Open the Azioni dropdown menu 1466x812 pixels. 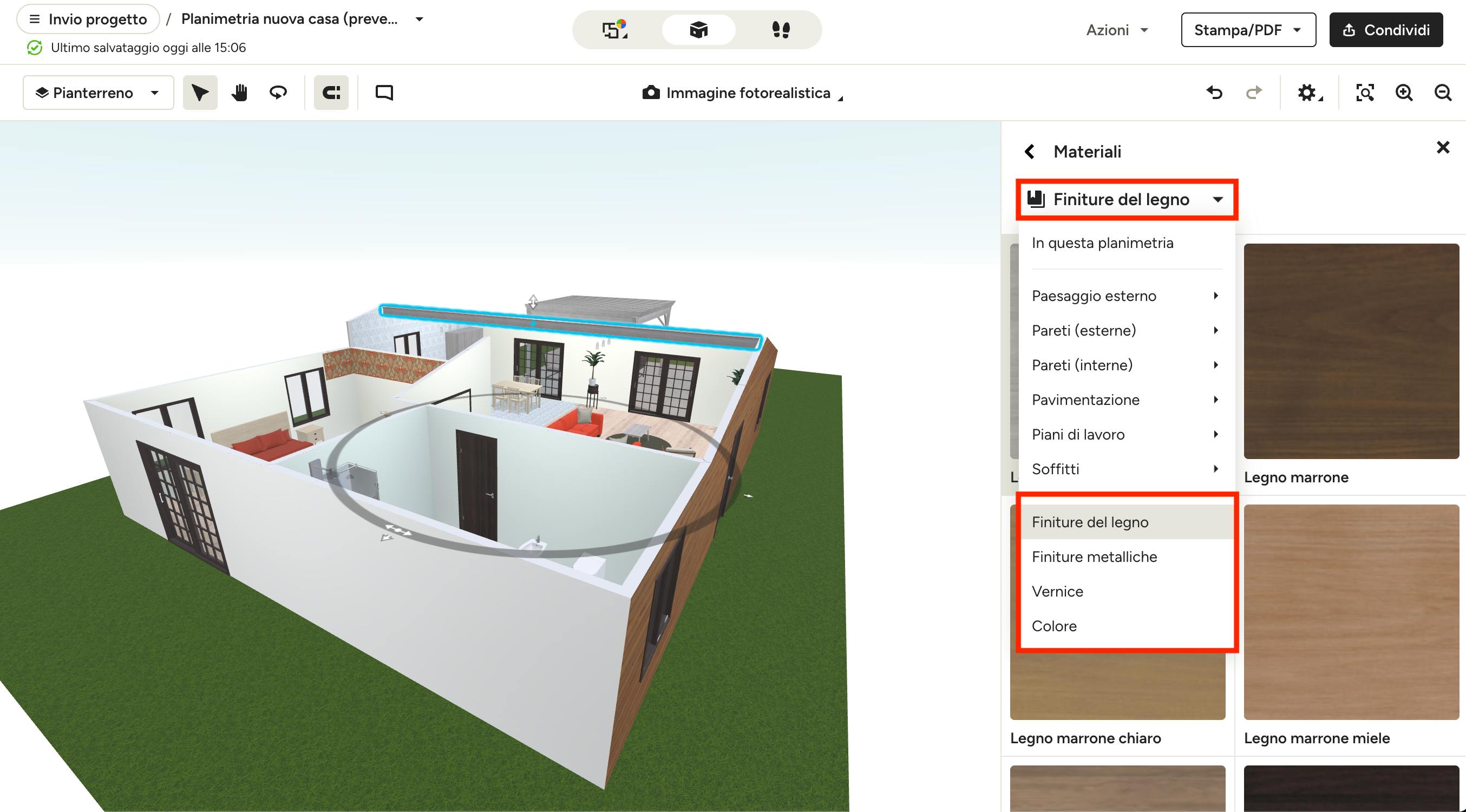tap(1117, 30)
